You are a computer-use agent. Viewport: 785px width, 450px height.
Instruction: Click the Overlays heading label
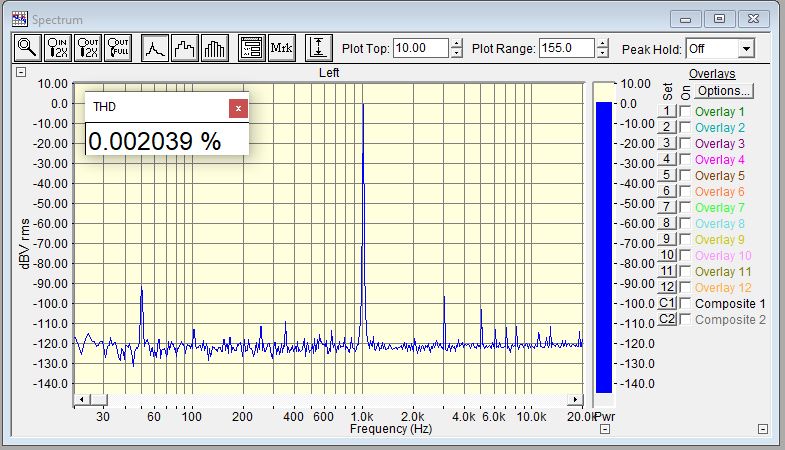pyautogui.click(x=712, y=74)
